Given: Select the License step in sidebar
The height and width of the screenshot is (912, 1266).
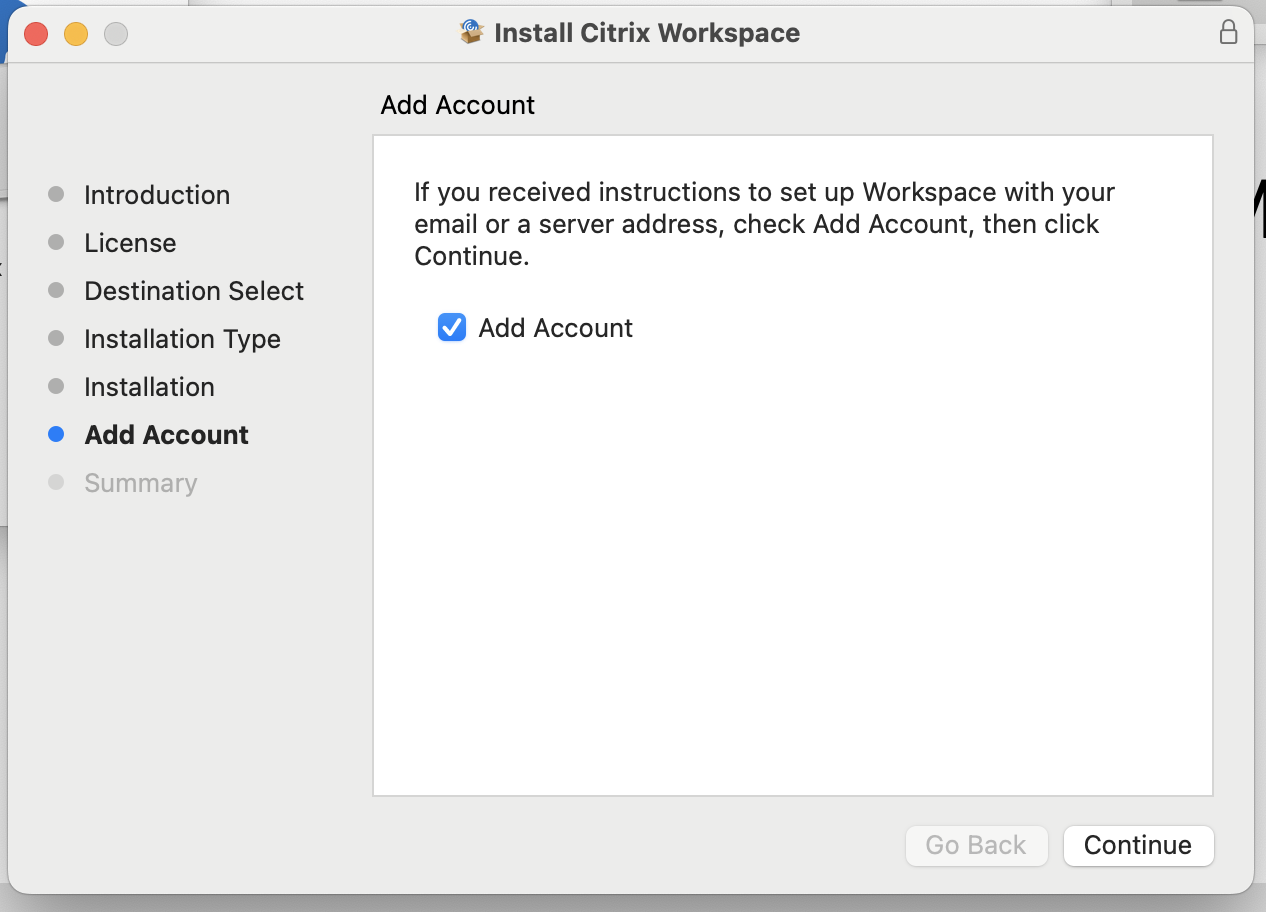Looking at the screenshot, I should pyautogui.click(x=130, y=243).
